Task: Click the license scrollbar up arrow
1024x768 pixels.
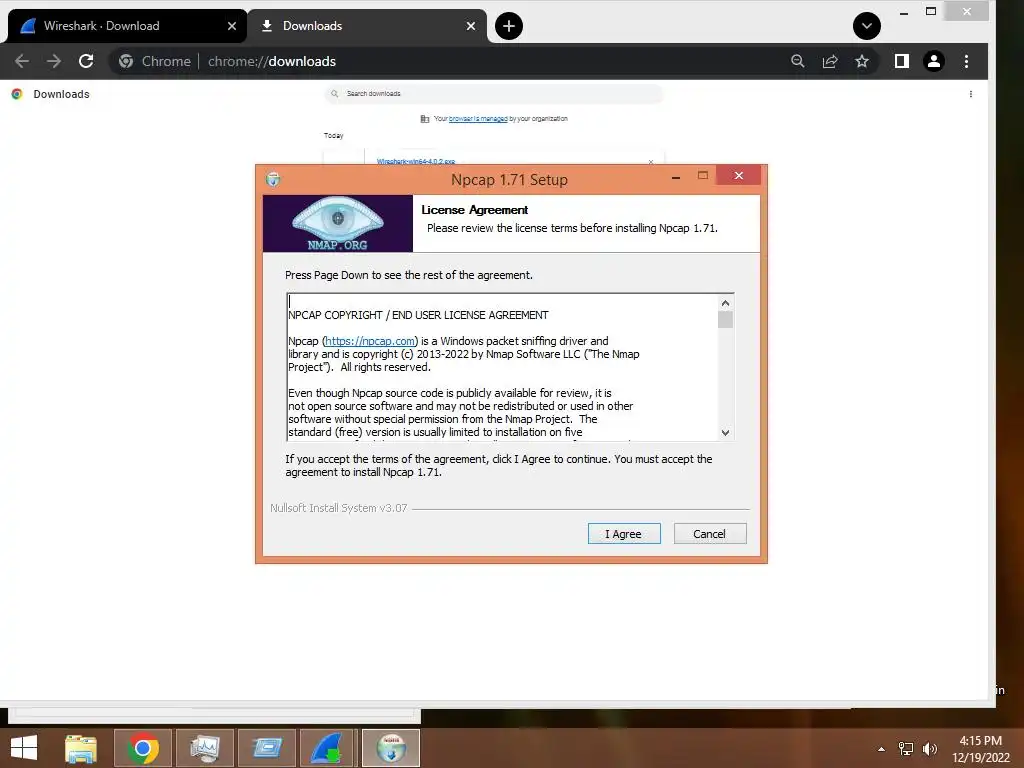Action: 726,303
